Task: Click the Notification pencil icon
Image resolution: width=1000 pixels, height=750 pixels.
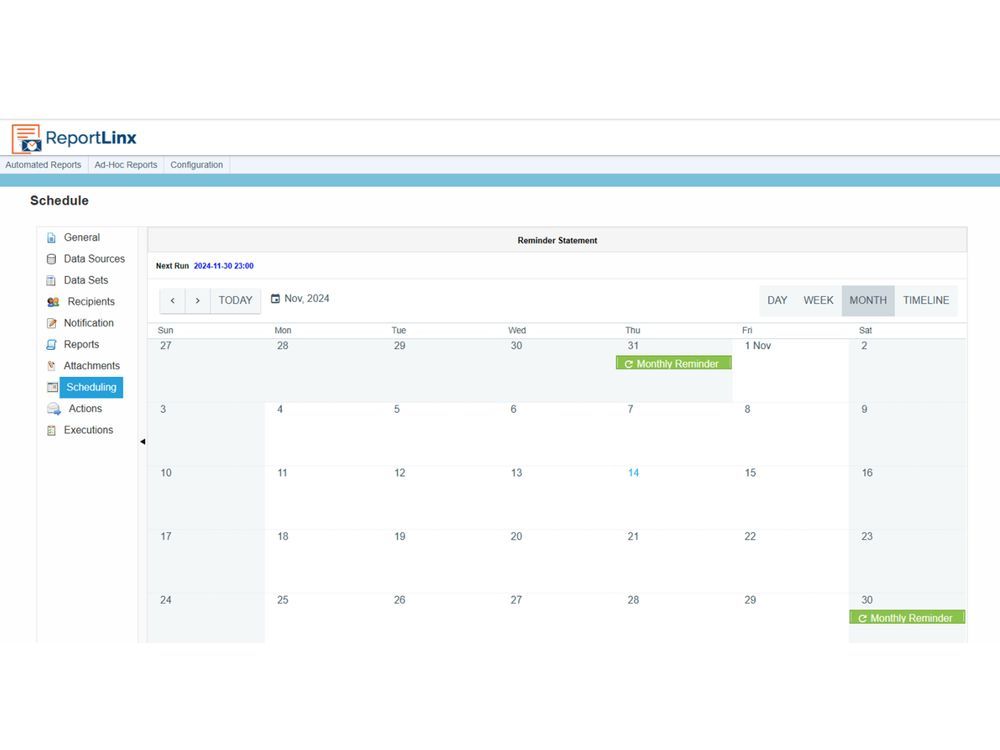Action: click(52, 323)
